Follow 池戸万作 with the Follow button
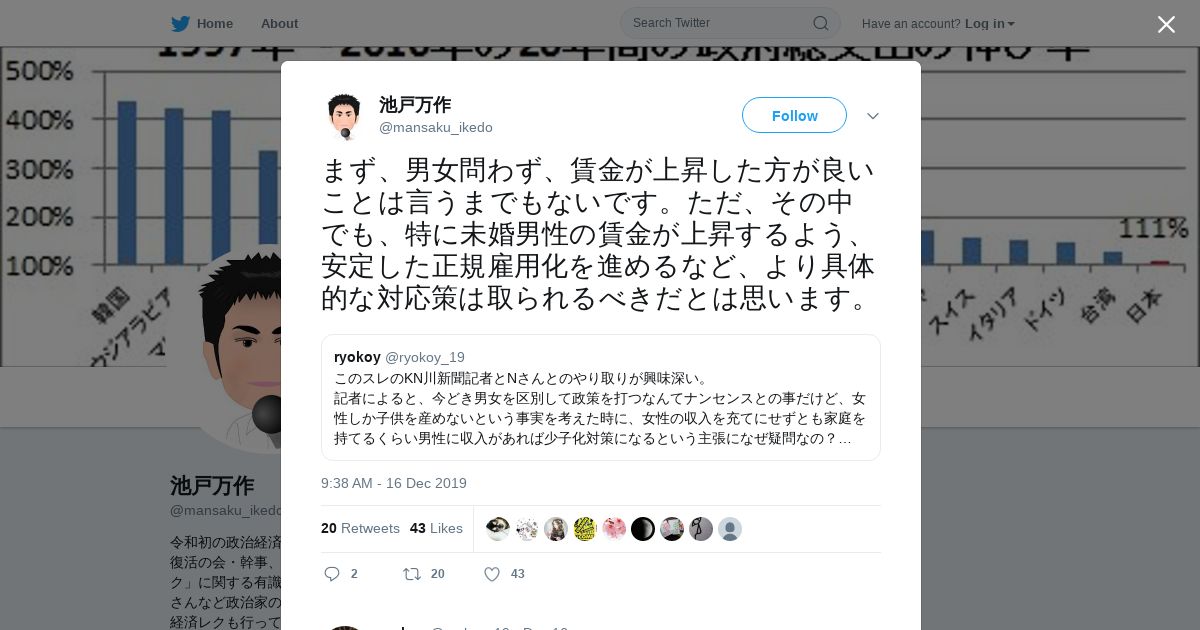1200x630 pixels. pyautogui.click(x=794, y=115)
